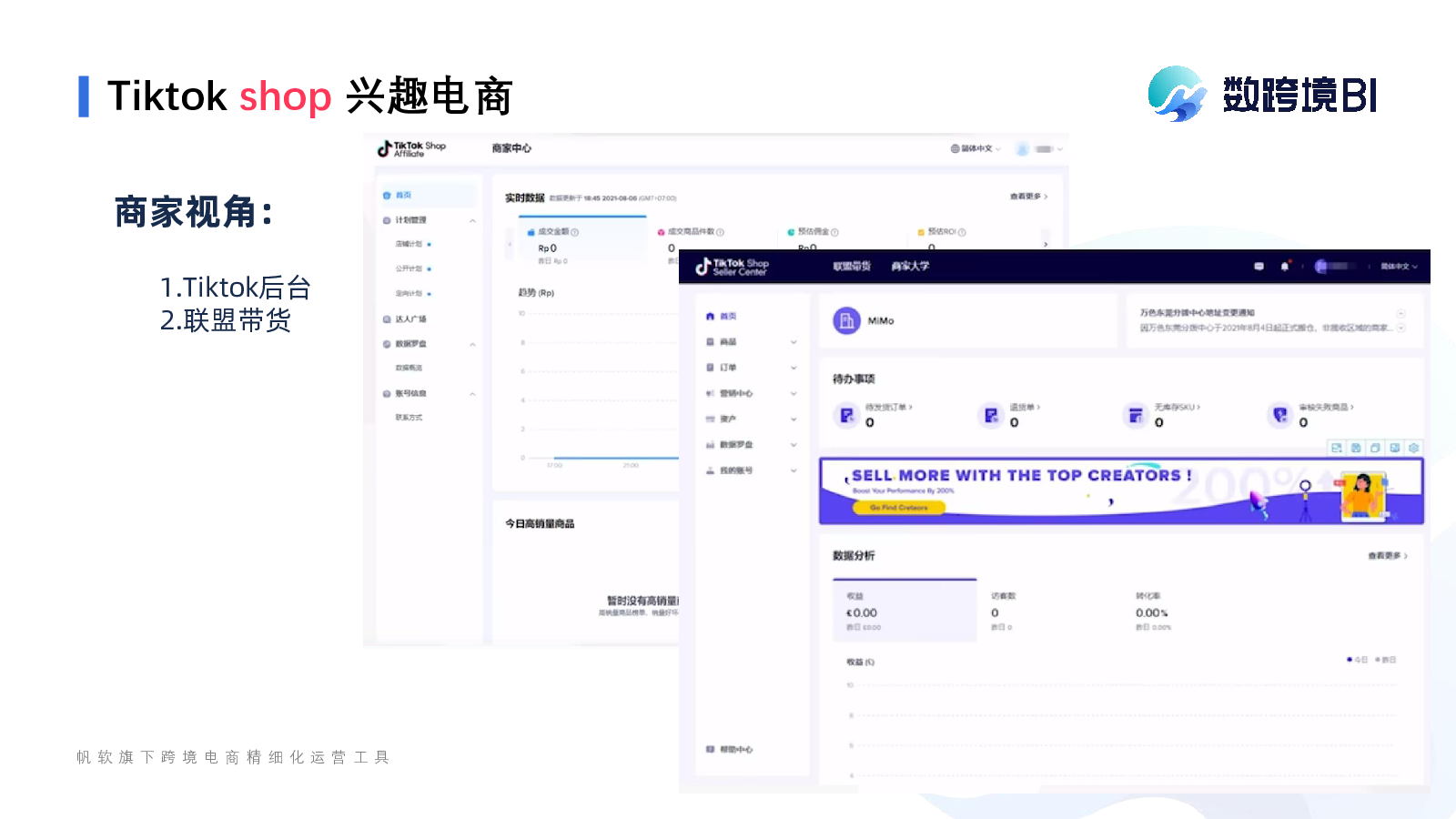Click the Go Find Creators banner button
This screenshot has height=819, width=1456.
[x=898, y=508]
